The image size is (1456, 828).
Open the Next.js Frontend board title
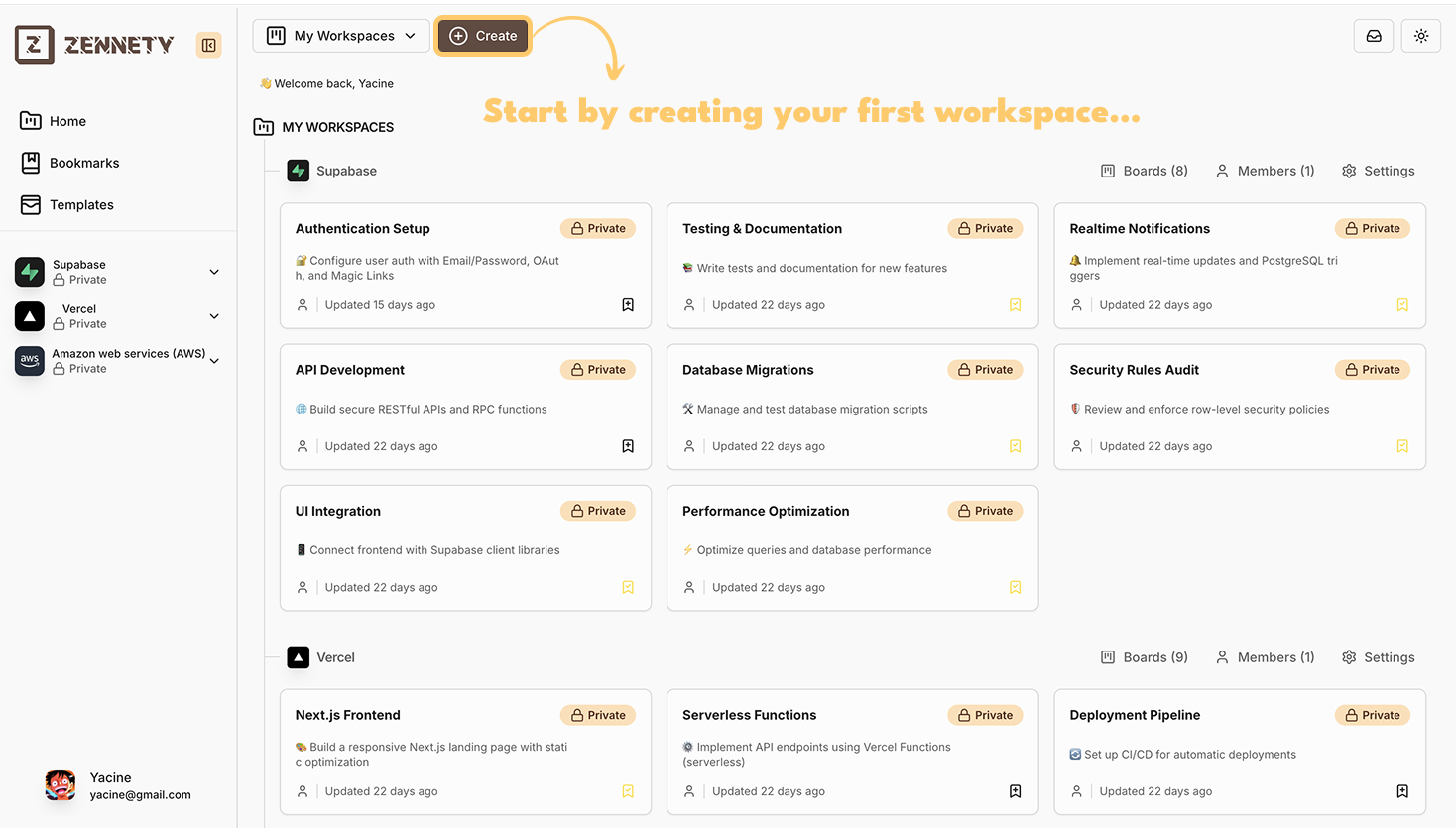[x=348, y=715]
